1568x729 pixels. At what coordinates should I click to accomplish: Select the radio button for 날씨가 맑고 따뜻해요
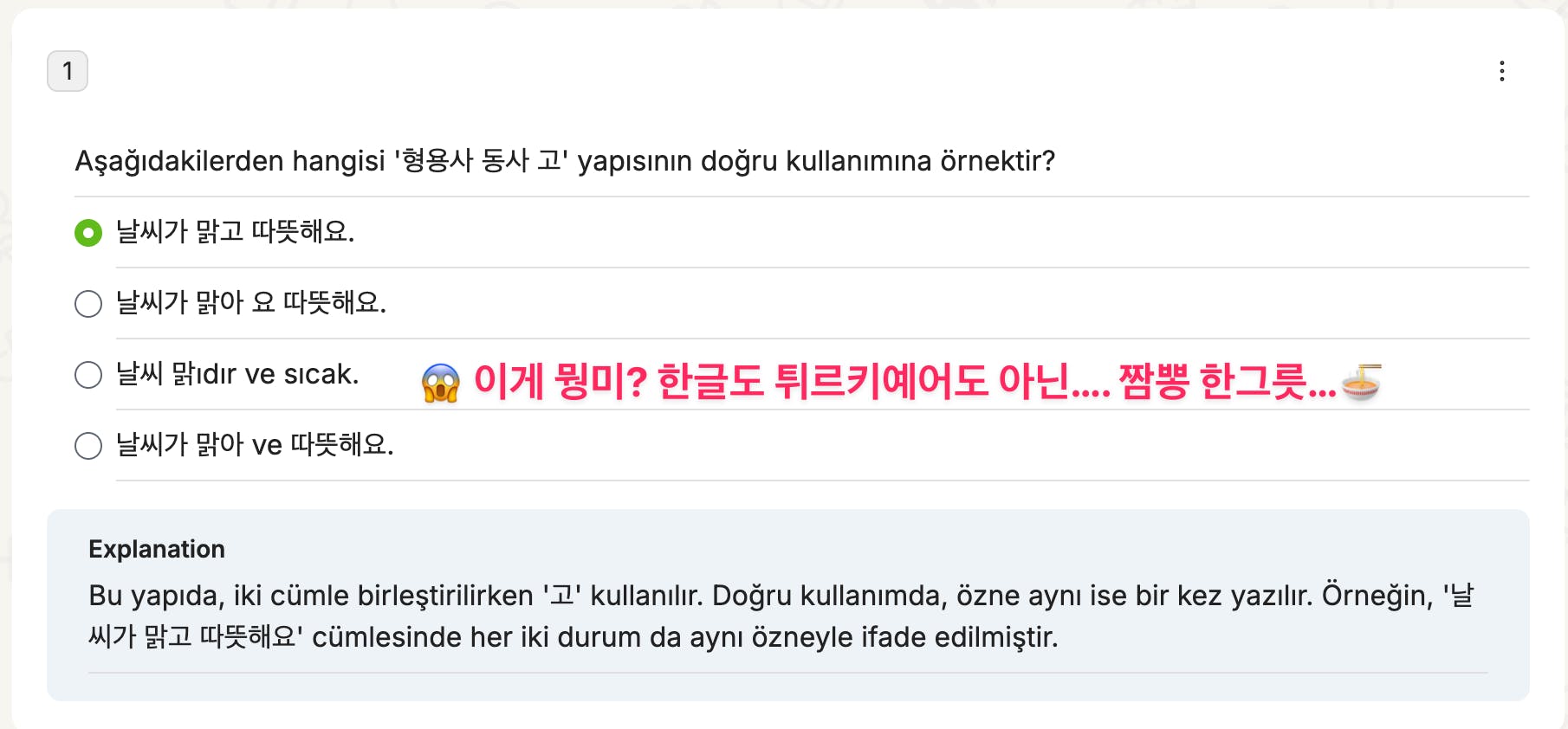(88, 233)
